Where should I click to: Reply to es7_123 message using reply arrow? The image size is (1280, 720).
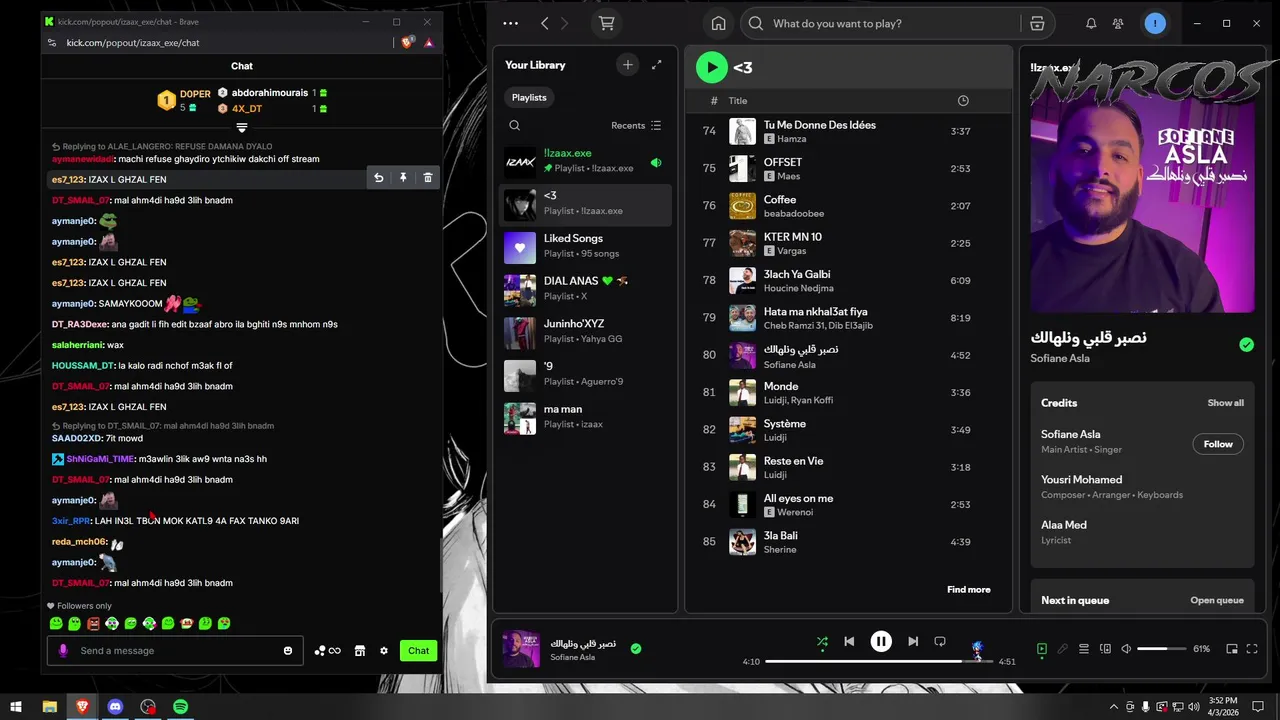[x=379, y=178]
